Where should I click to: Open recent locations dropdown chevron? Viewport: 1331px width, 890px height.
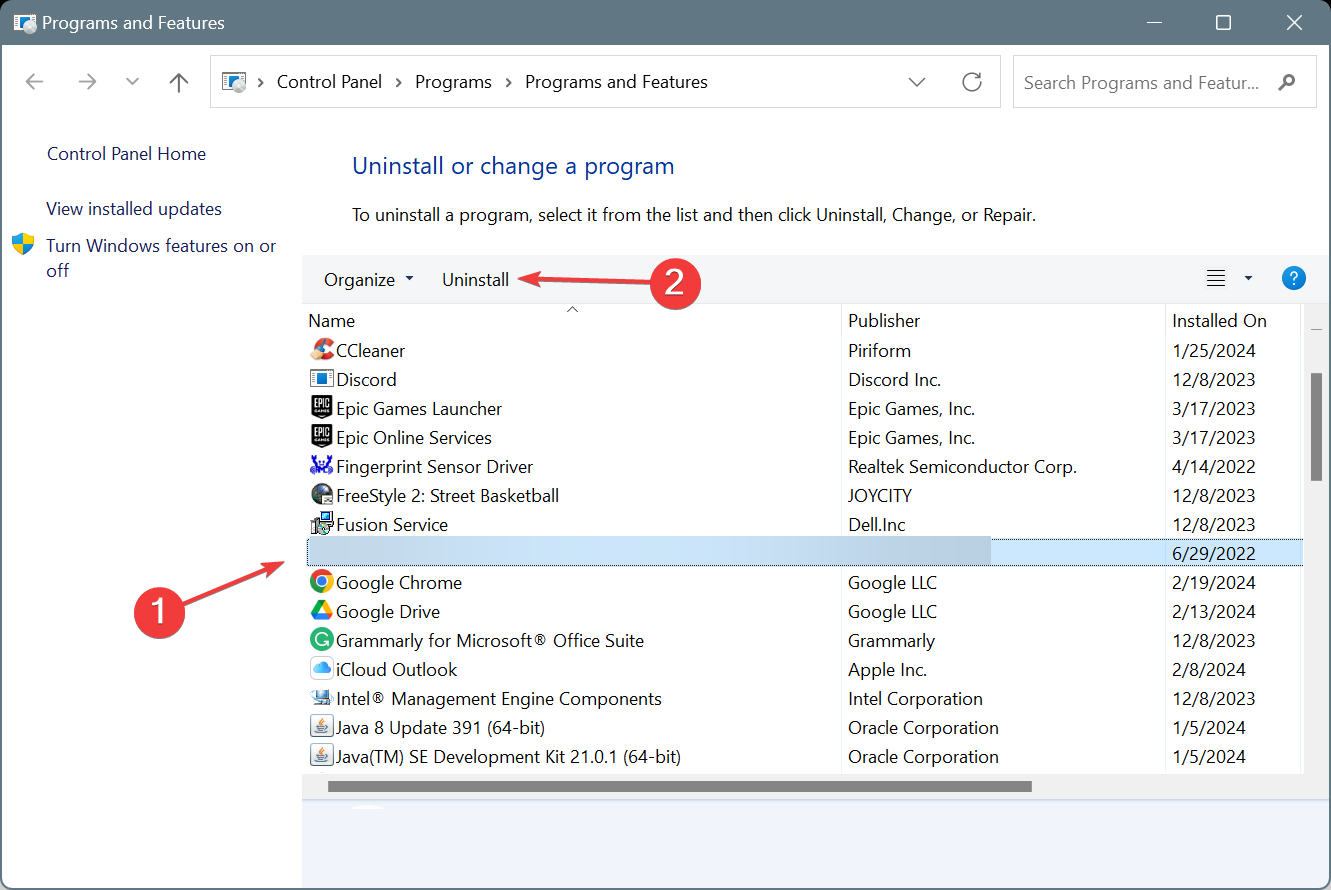pyautogui.click(x=132, y=82)
